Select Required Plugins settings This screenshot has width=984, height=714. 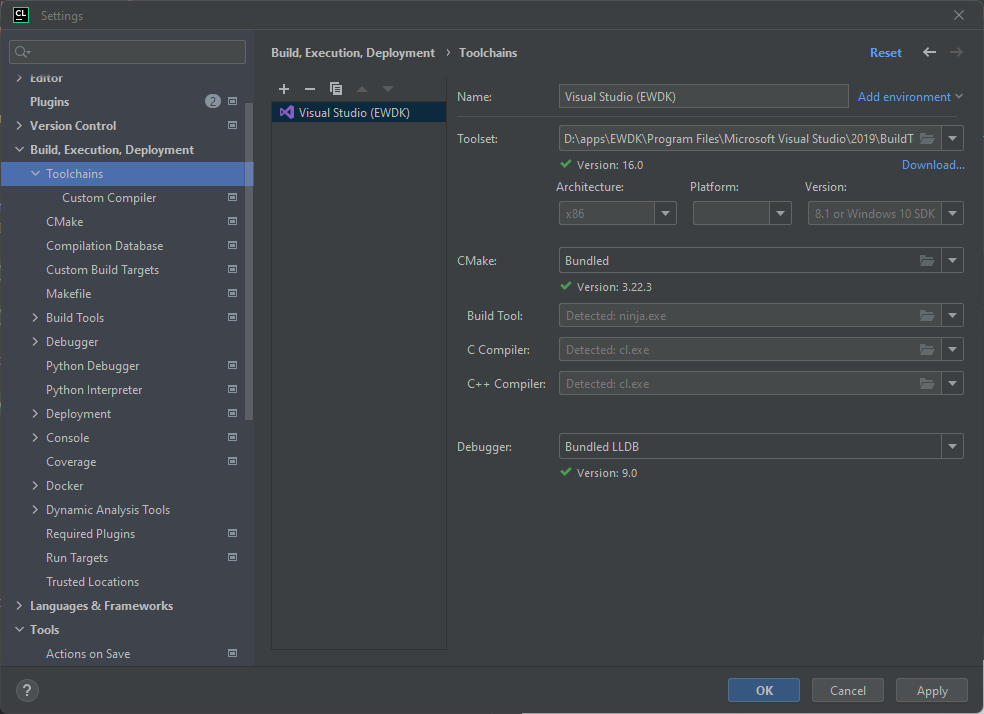(x=90, y=534)
